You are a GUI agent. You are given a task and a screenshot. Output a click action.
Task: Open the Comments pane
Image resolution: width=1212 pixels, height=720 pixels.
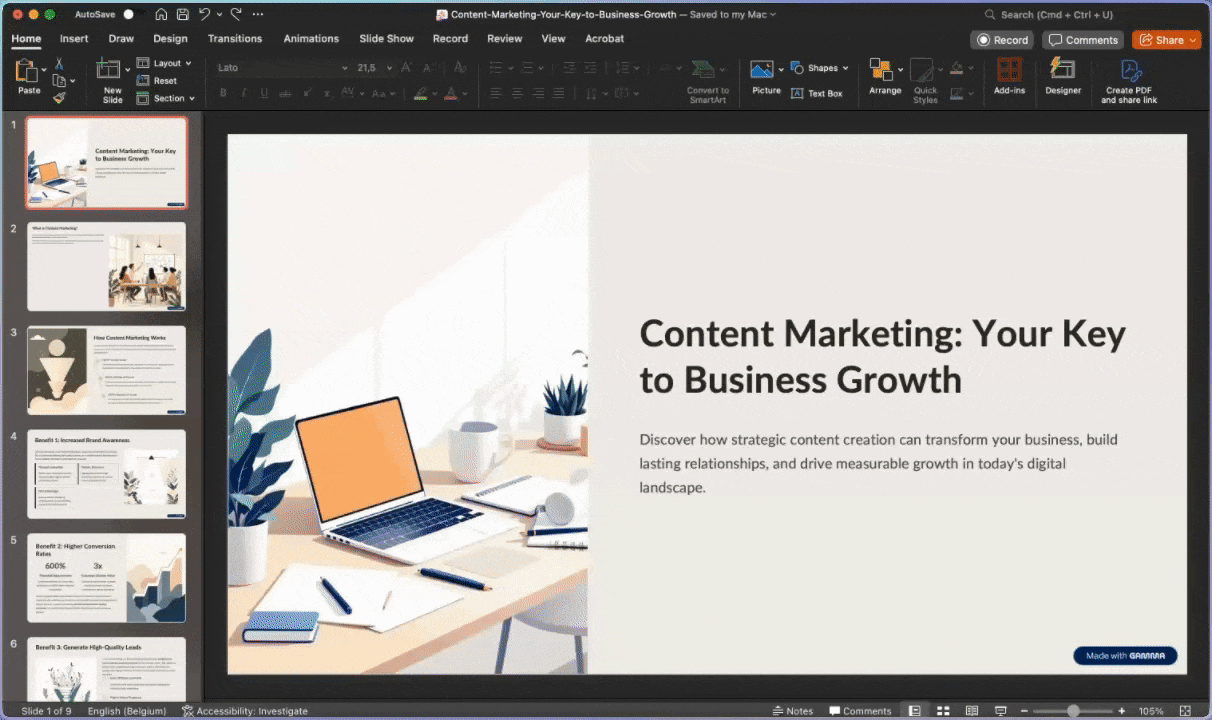pyautogui.click(x=1083, y=39)
